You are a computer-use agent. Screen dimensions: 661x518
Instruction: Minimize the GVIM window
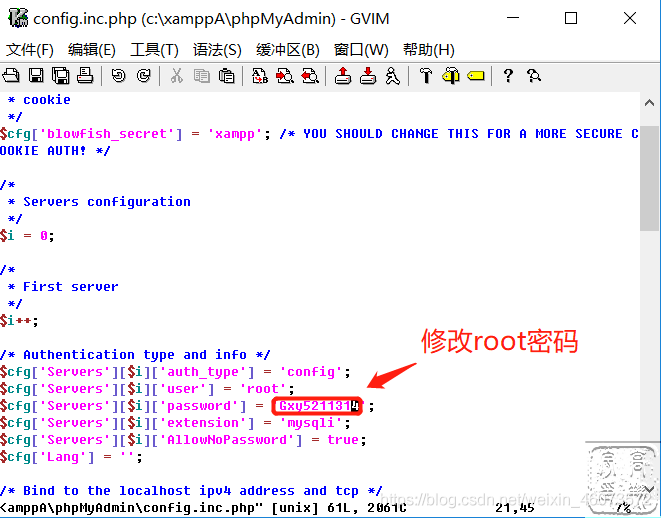point(513,18)
